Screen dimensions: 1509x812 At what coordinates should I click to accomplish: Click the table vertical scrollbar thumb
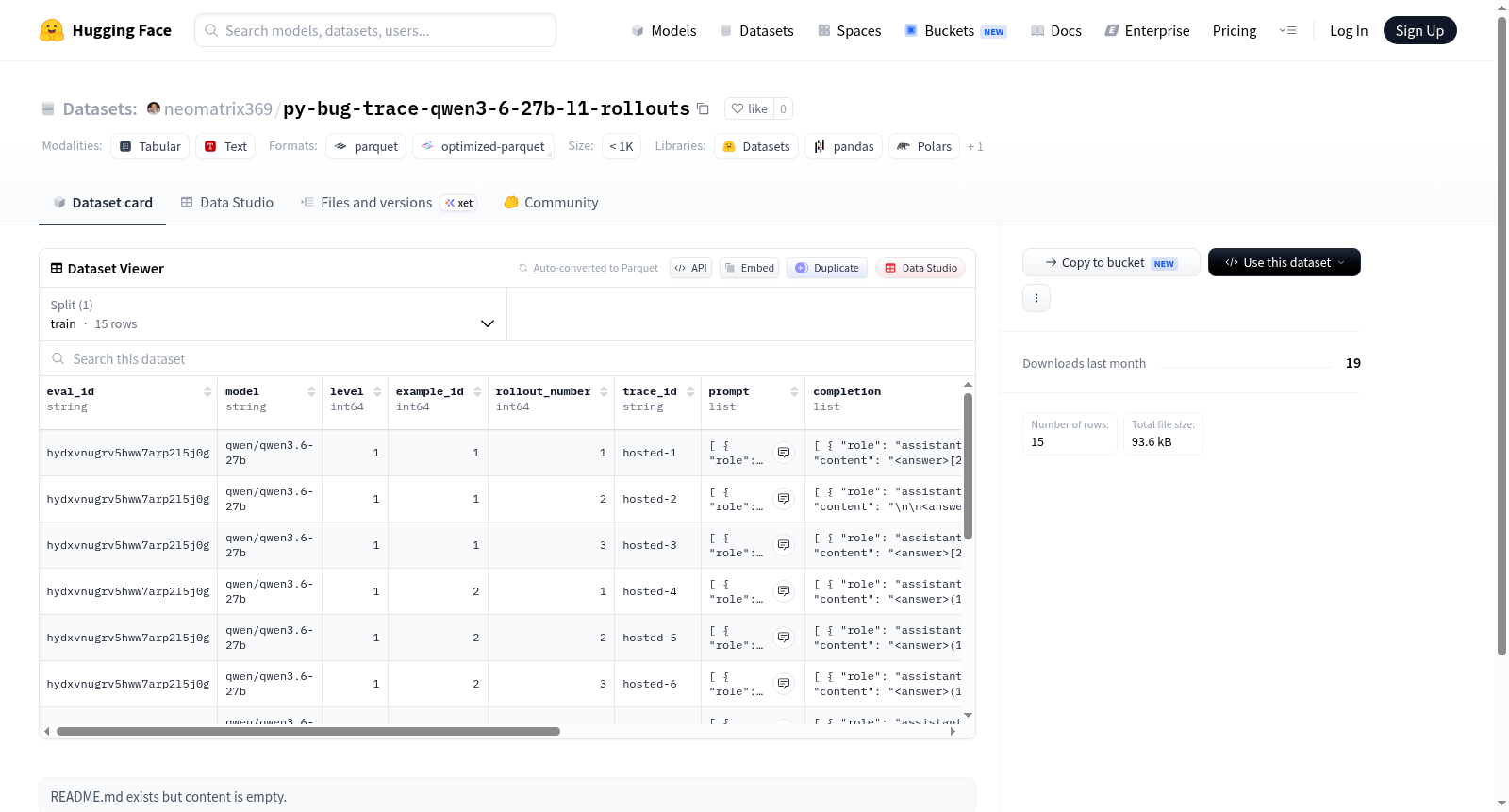click(x=968, y=466)
